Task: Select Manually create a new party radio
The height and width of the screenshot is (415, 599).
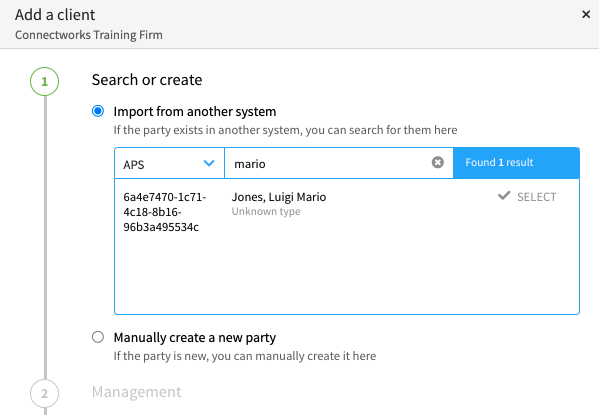Action: click(98, 337)
